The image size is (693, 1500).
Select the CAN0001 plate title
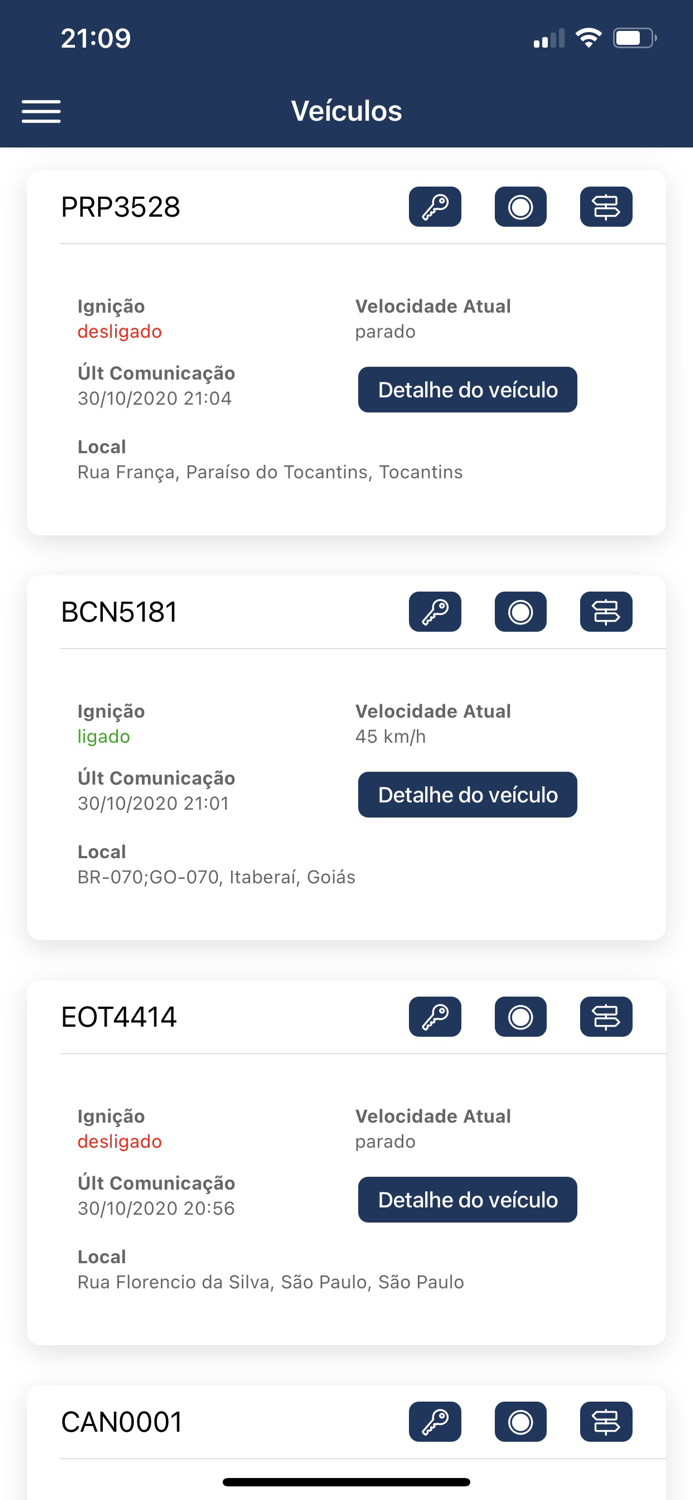[122, 1422]
